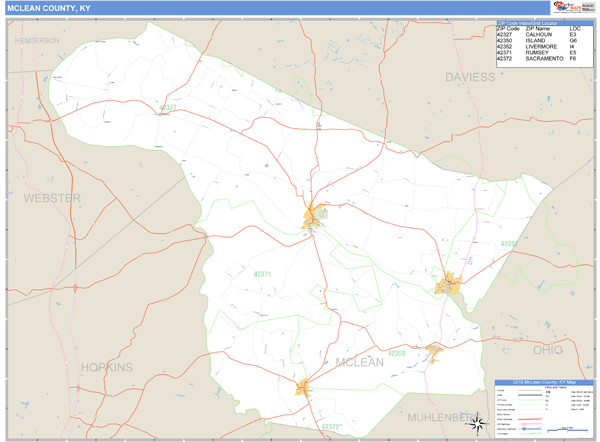
Task: Click the ZIP Name column header
Action: (x=538, y=29)
